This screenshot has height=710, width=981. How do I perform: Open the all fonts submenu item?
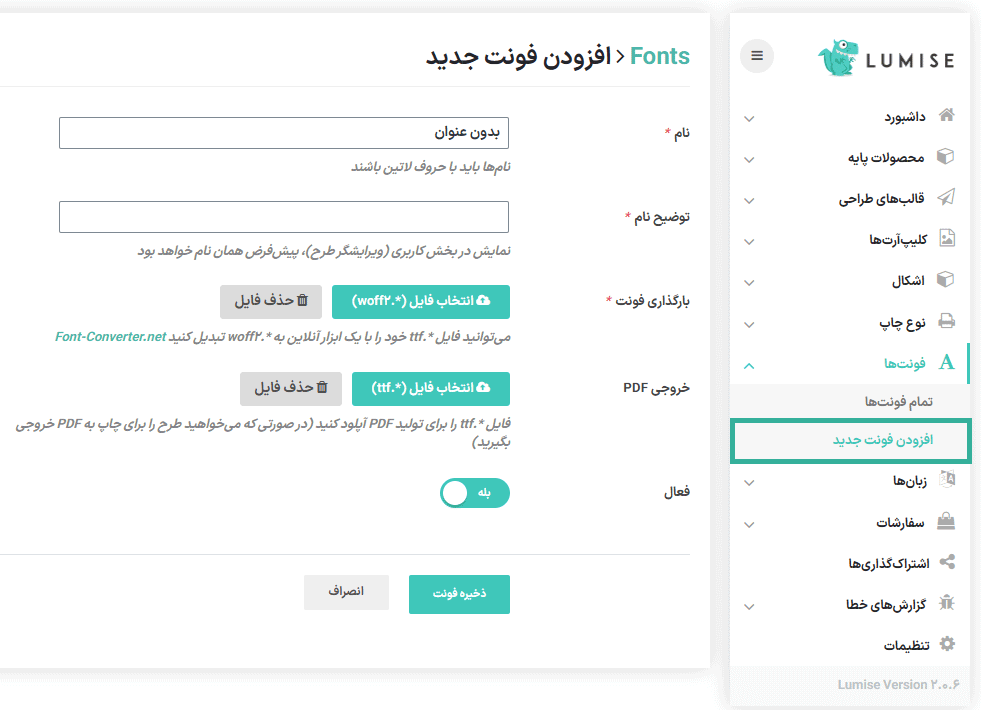pos(898,401)
